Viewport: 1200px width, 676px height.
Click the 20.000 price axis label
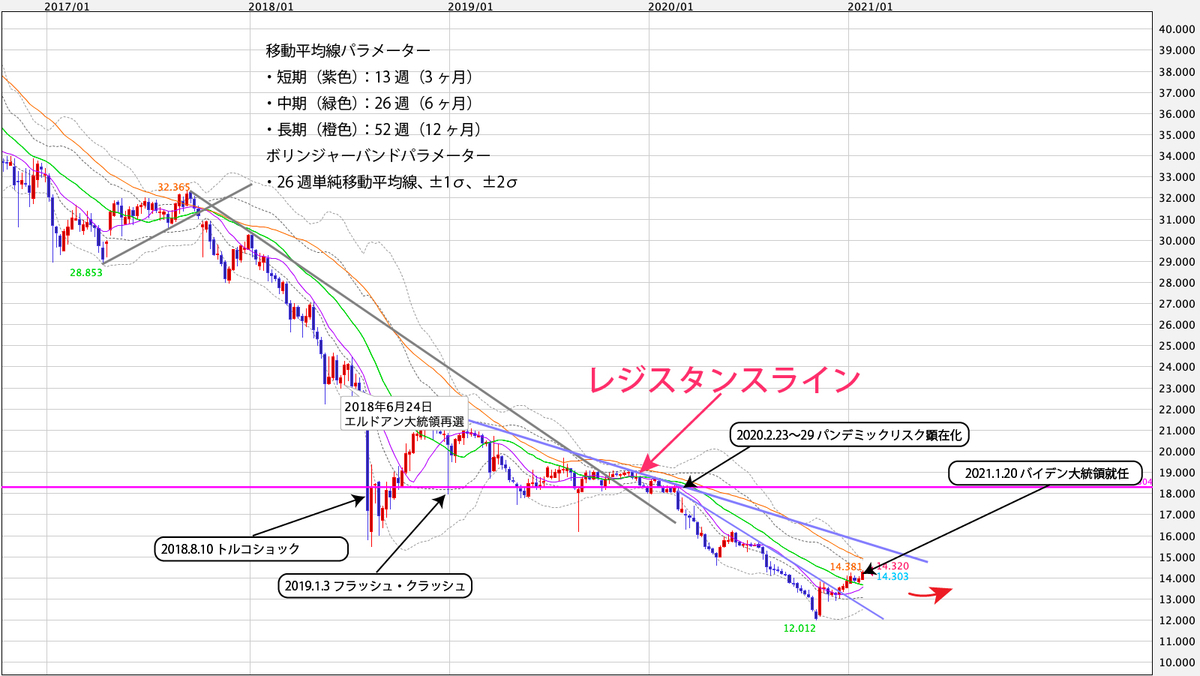[1177, 451]
